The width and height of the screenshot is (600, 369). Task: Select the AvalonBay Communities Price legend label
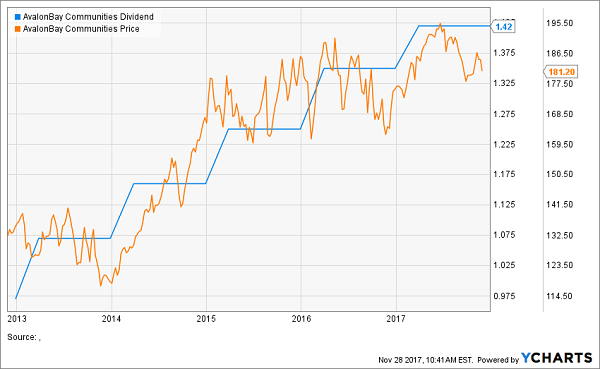coord(81,29)
